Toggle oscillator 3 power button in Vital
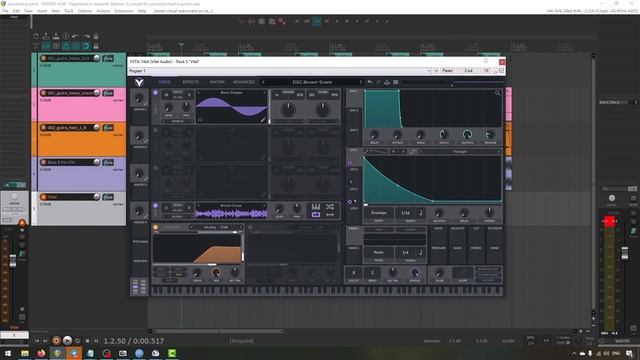The width and height of the screenshot is (640, 360). pyautogui.click(x=156, y=168)
